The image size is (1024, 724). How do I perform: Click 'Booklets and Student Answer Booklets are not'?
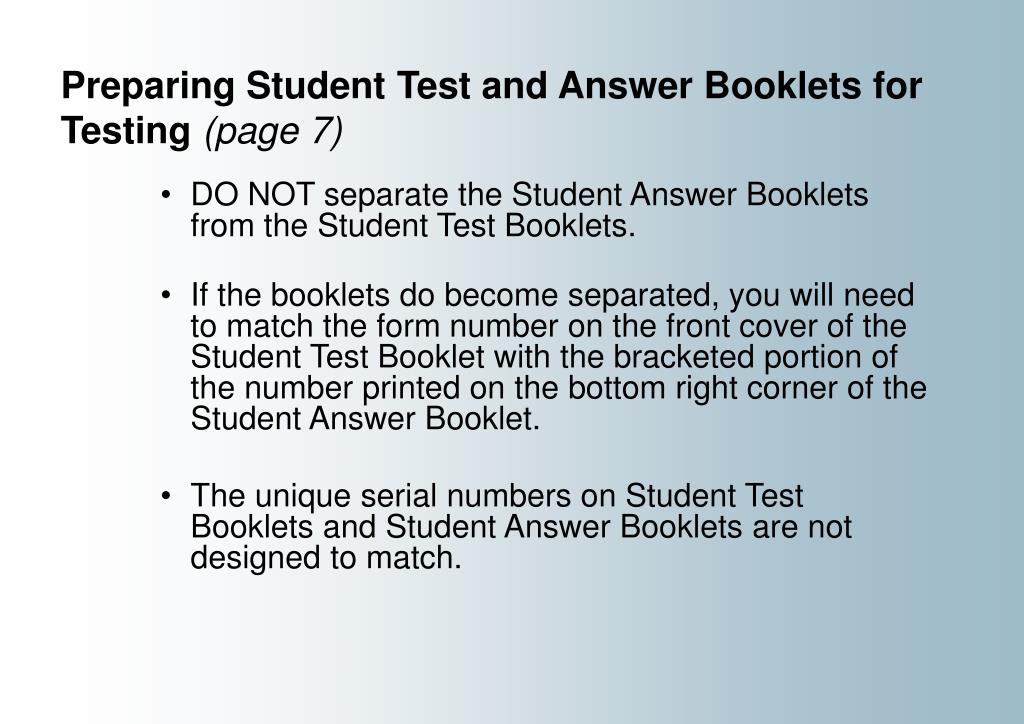click(521, 527)
